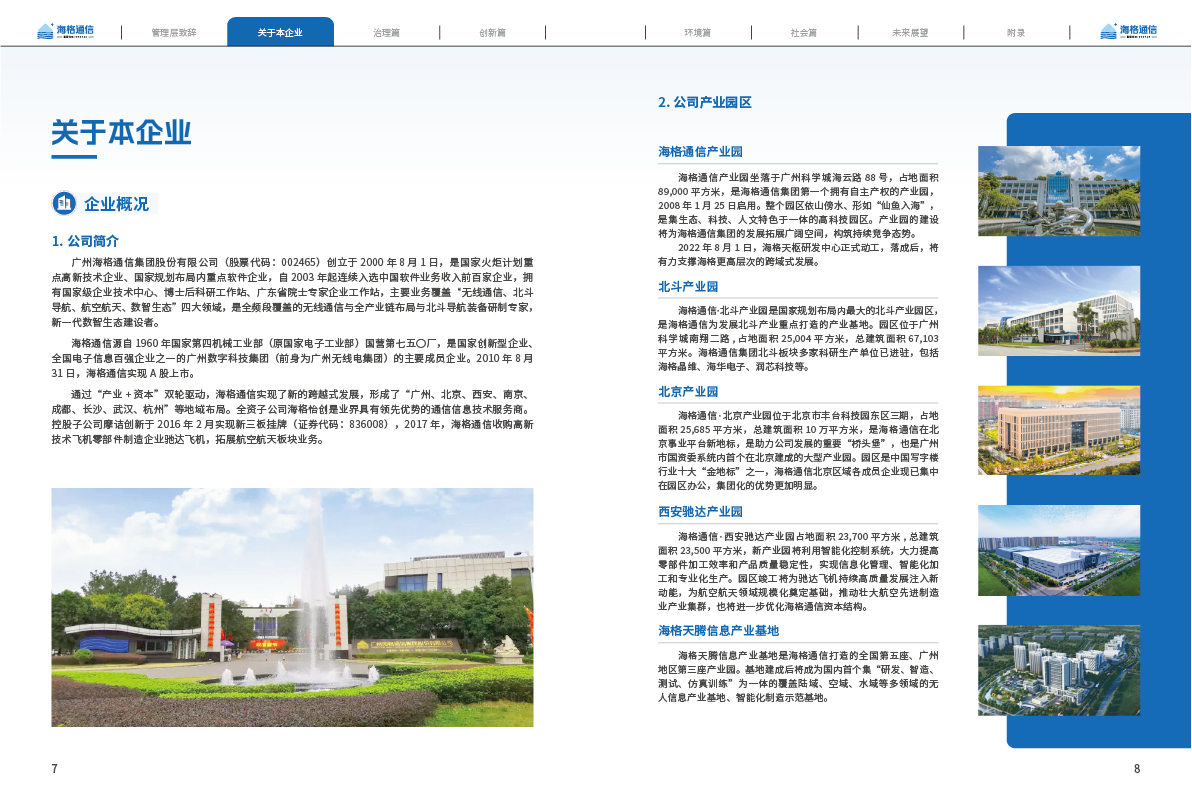Click the round building icon above 公司简介
Image resolution: width=1192 pixels, height=809 pixels.
pos(63,203)
